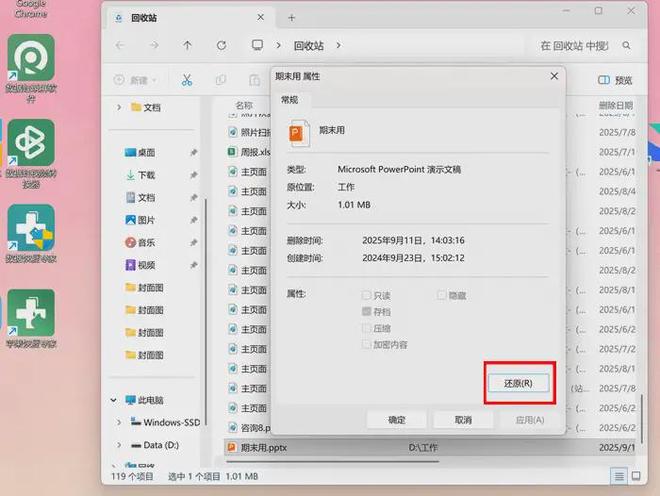Select the 常规 tab in properties dialog

[x=290, y=100]
